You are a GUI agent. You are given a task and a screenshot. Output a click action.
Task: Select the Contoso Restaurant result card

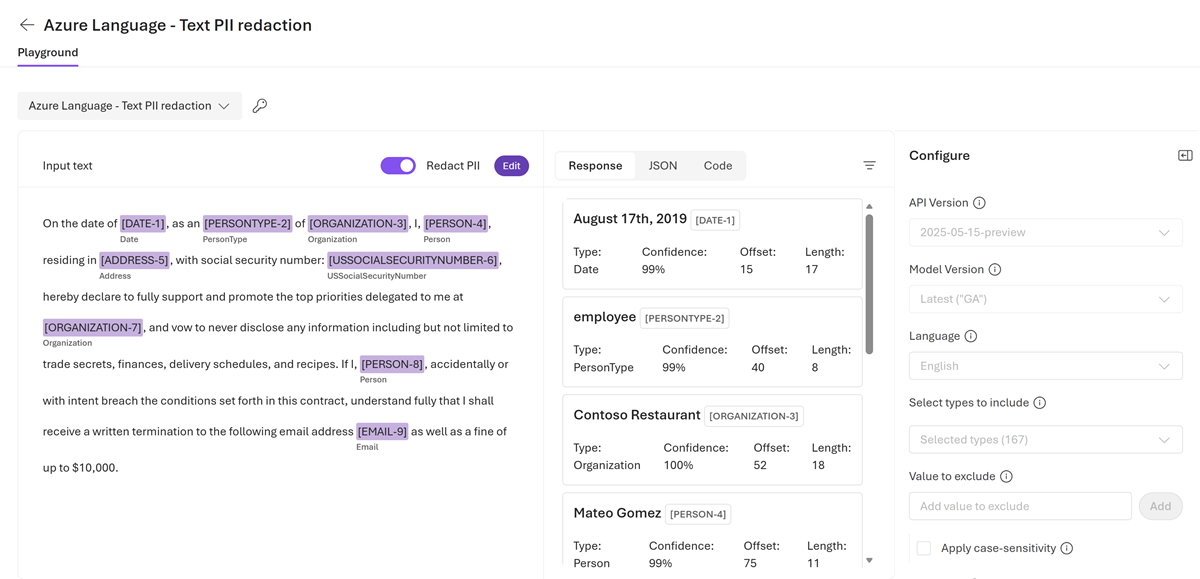(x=712, y=439)
